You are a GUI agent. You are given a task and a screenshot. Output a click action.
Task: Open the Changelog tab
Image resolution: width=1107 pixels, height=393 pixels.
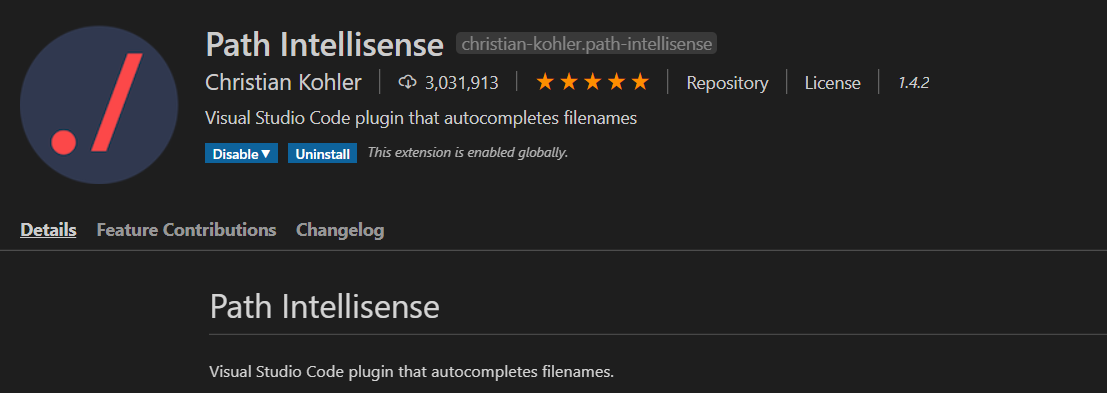tap(340, 230)
